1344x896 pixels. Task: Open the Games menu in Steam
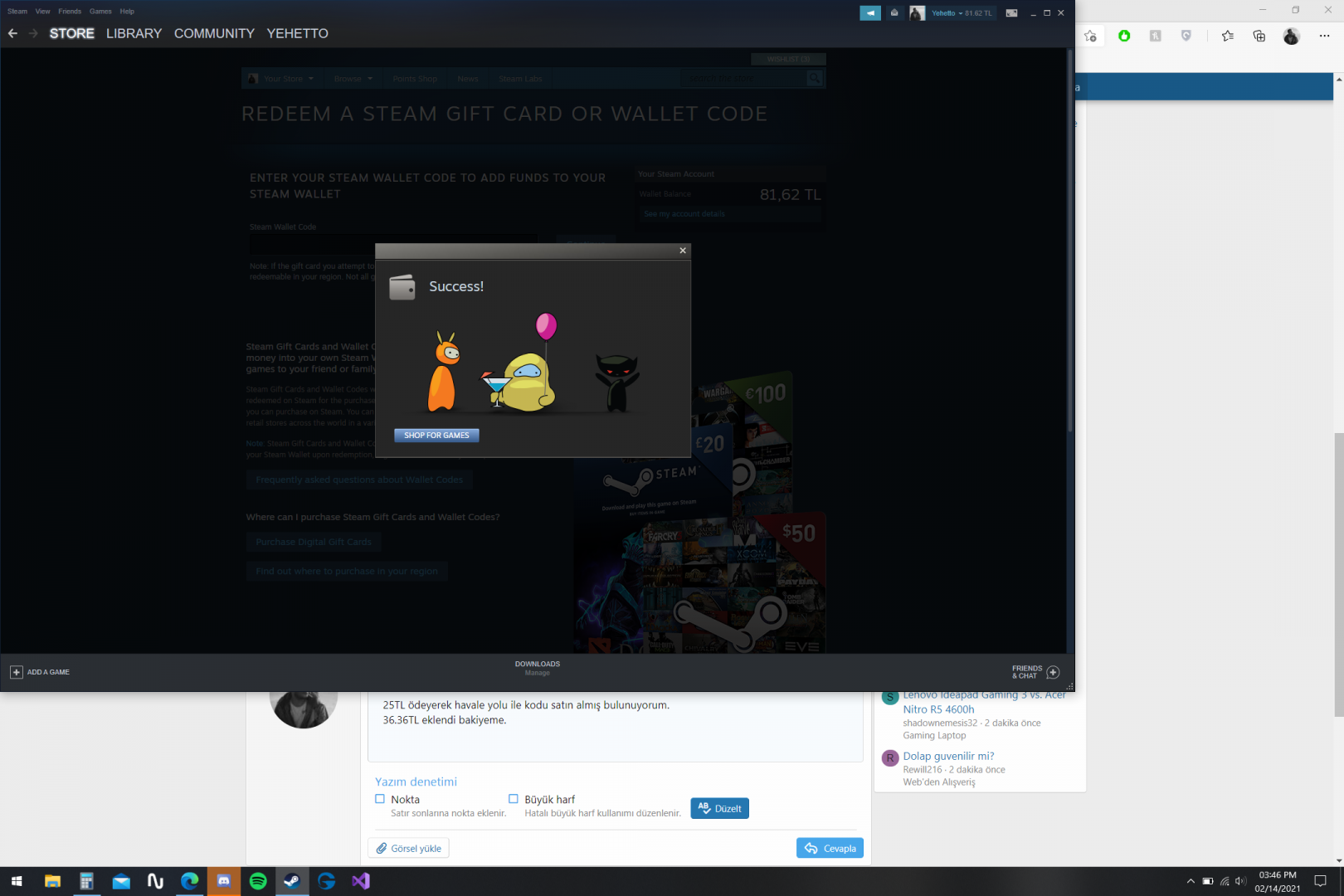(100, 12)
